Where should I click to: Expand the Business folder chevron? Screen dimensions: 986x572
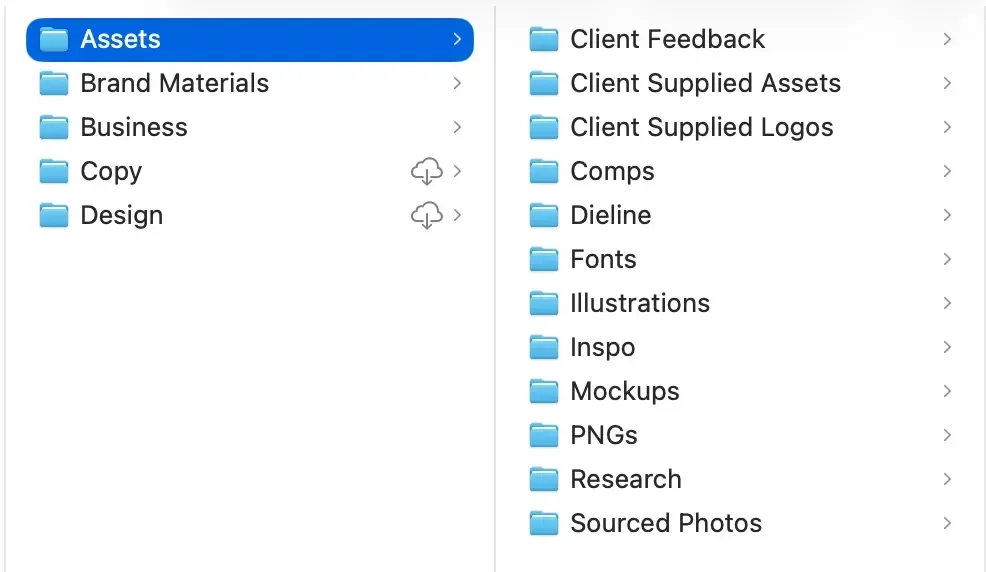pos(457,127)
